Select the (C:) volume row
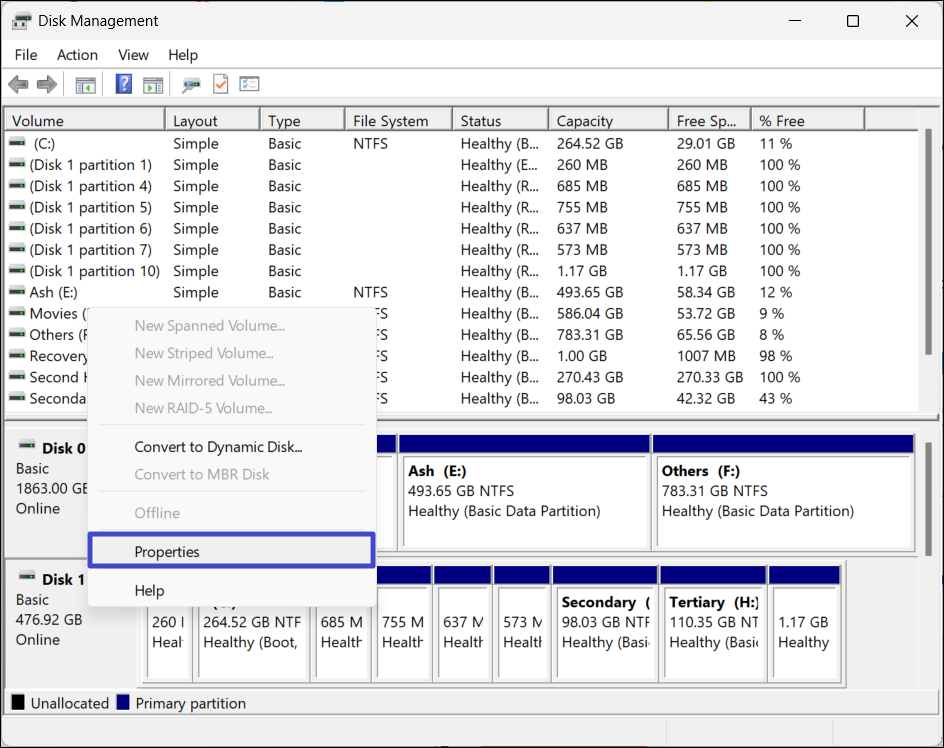This screenshot has width=944, height=748. click(x=44, y=144)
